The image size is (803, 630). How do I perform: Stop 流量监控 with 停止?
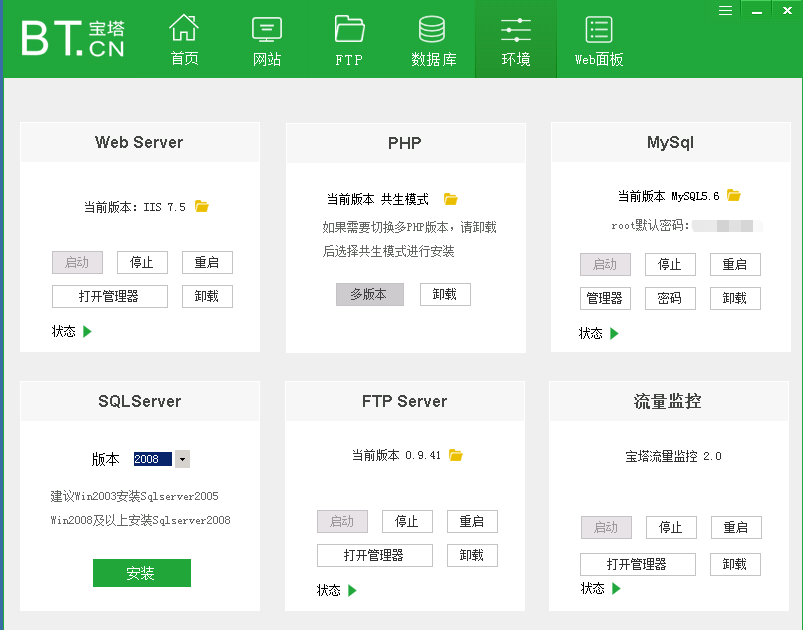671,528
